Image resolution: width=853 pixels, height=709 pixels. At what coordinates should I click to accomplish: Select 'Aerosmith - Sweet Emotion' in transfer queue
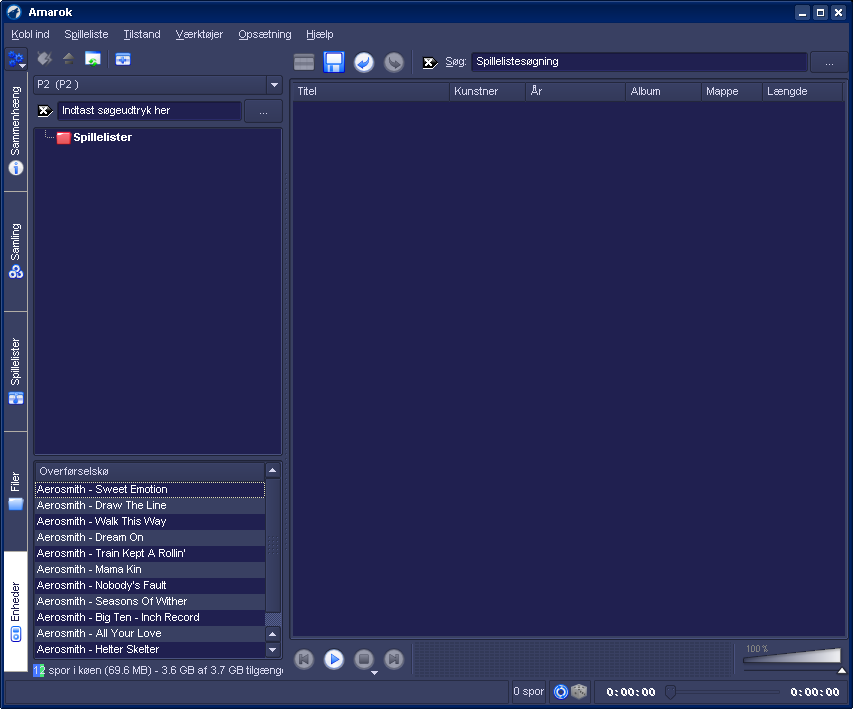click(x=150, y=489)
